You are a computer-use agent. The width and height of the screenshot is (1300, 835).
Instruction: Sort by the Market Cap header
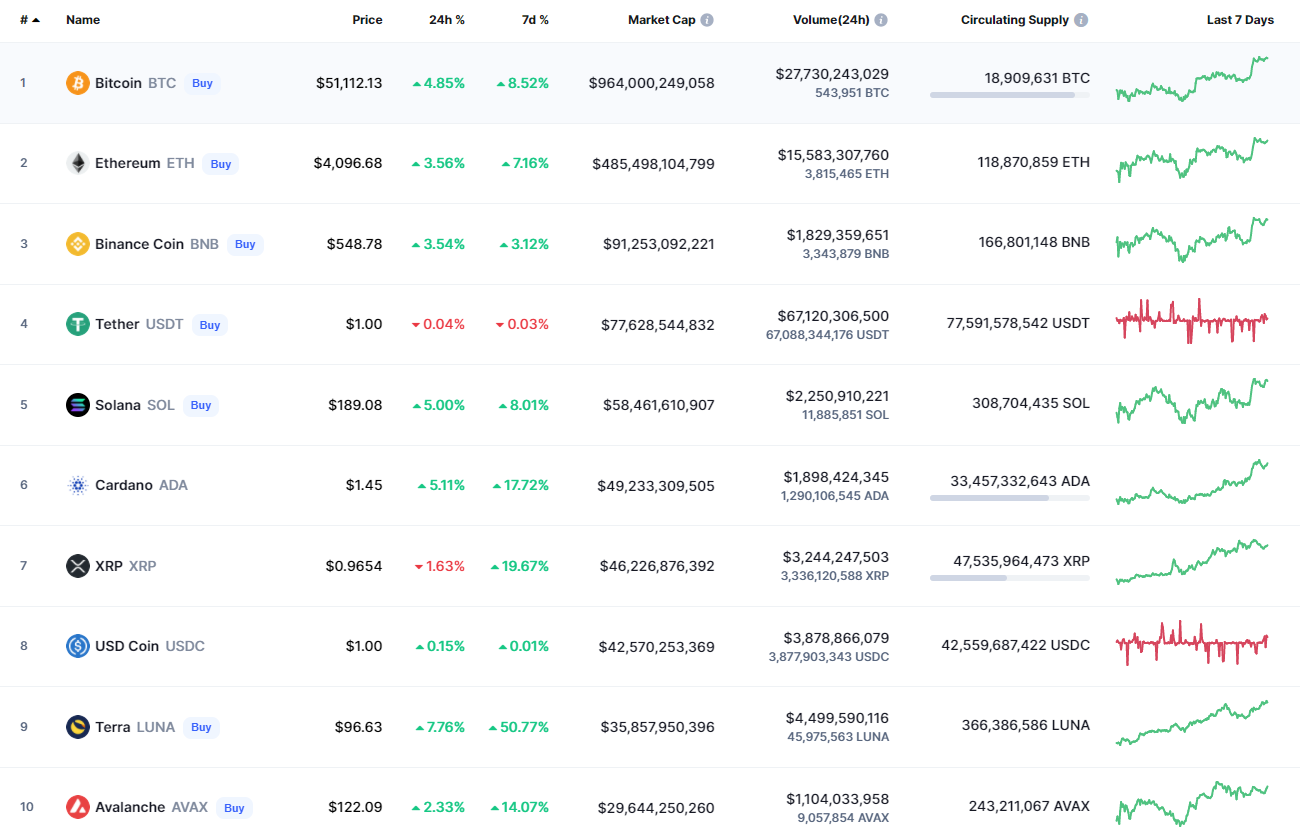coord(661,20)
